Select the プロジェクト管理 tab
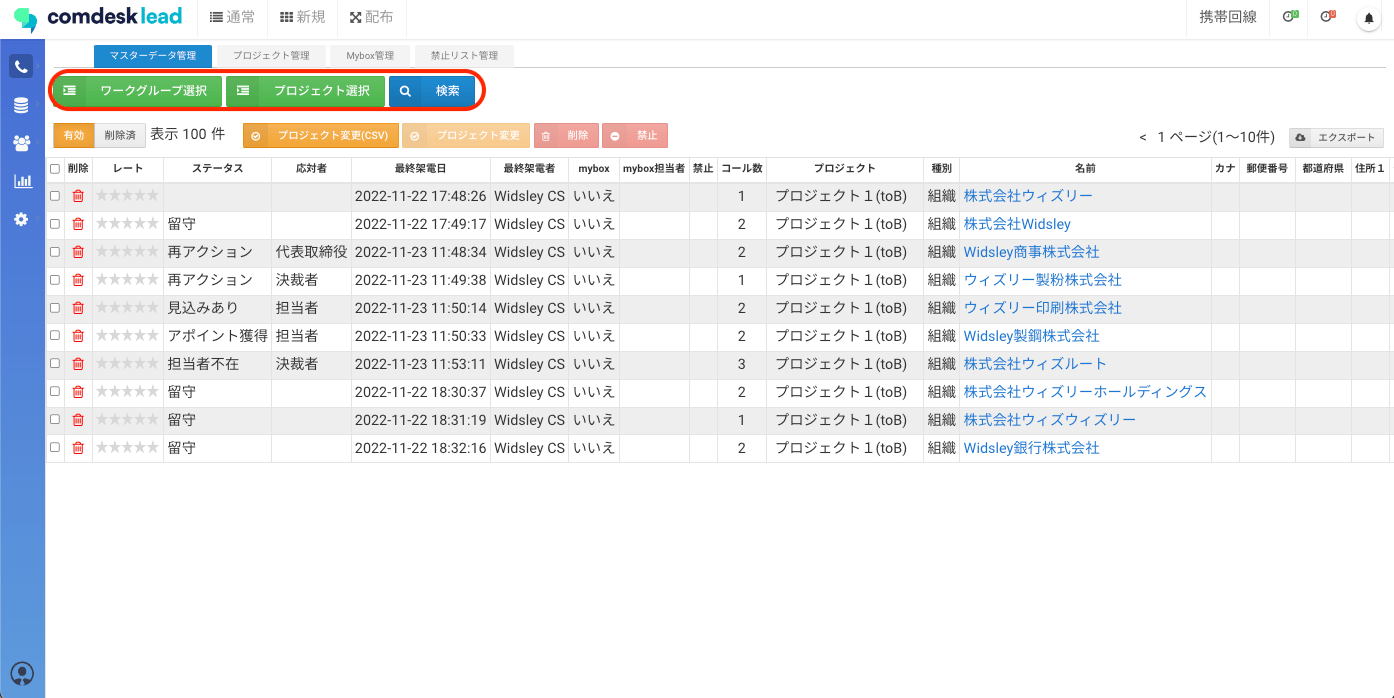 (x=271, y=56)
